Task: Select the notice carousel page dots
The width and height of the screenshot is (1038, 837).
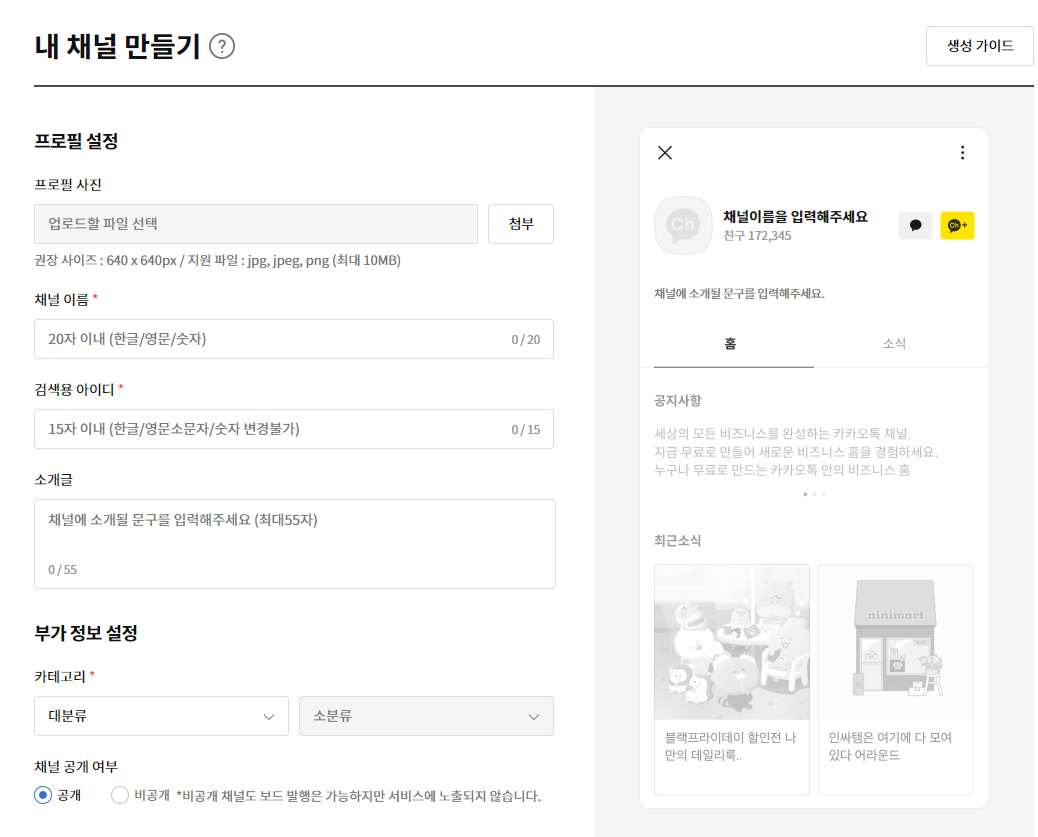Action: pyautogui.click(x=814, y=494)
